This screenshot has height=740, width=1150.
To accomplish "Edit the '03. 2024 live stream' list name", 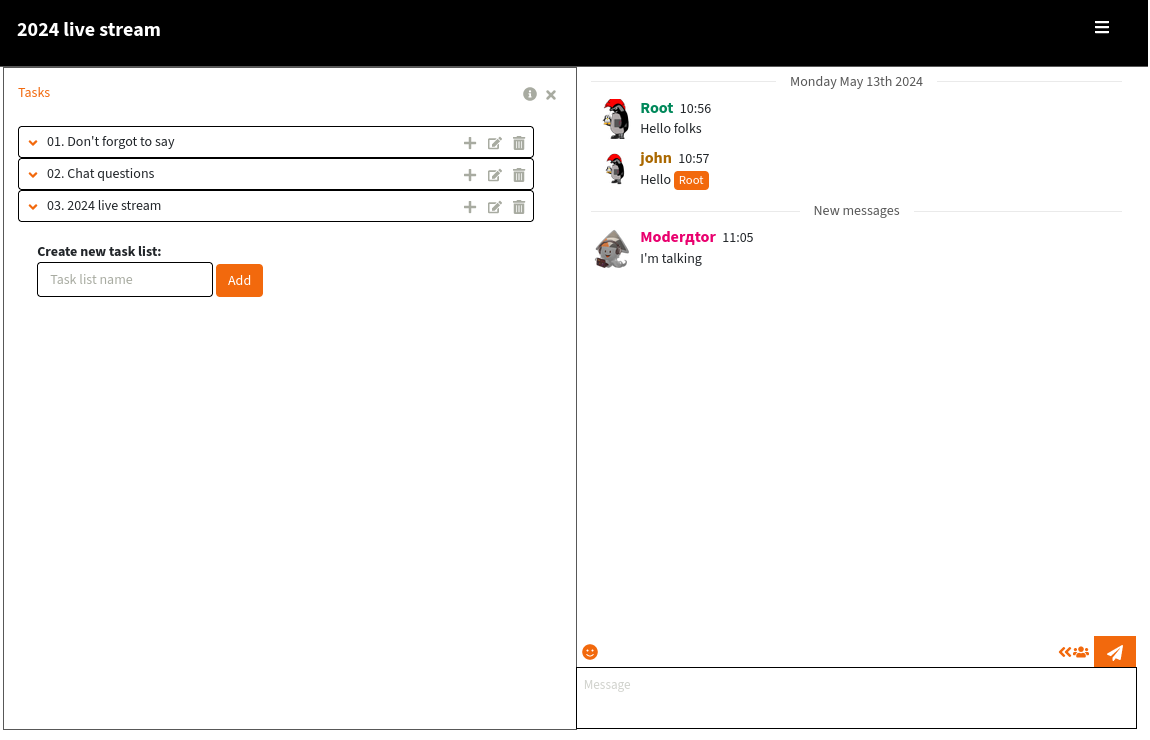I will 494,207.
